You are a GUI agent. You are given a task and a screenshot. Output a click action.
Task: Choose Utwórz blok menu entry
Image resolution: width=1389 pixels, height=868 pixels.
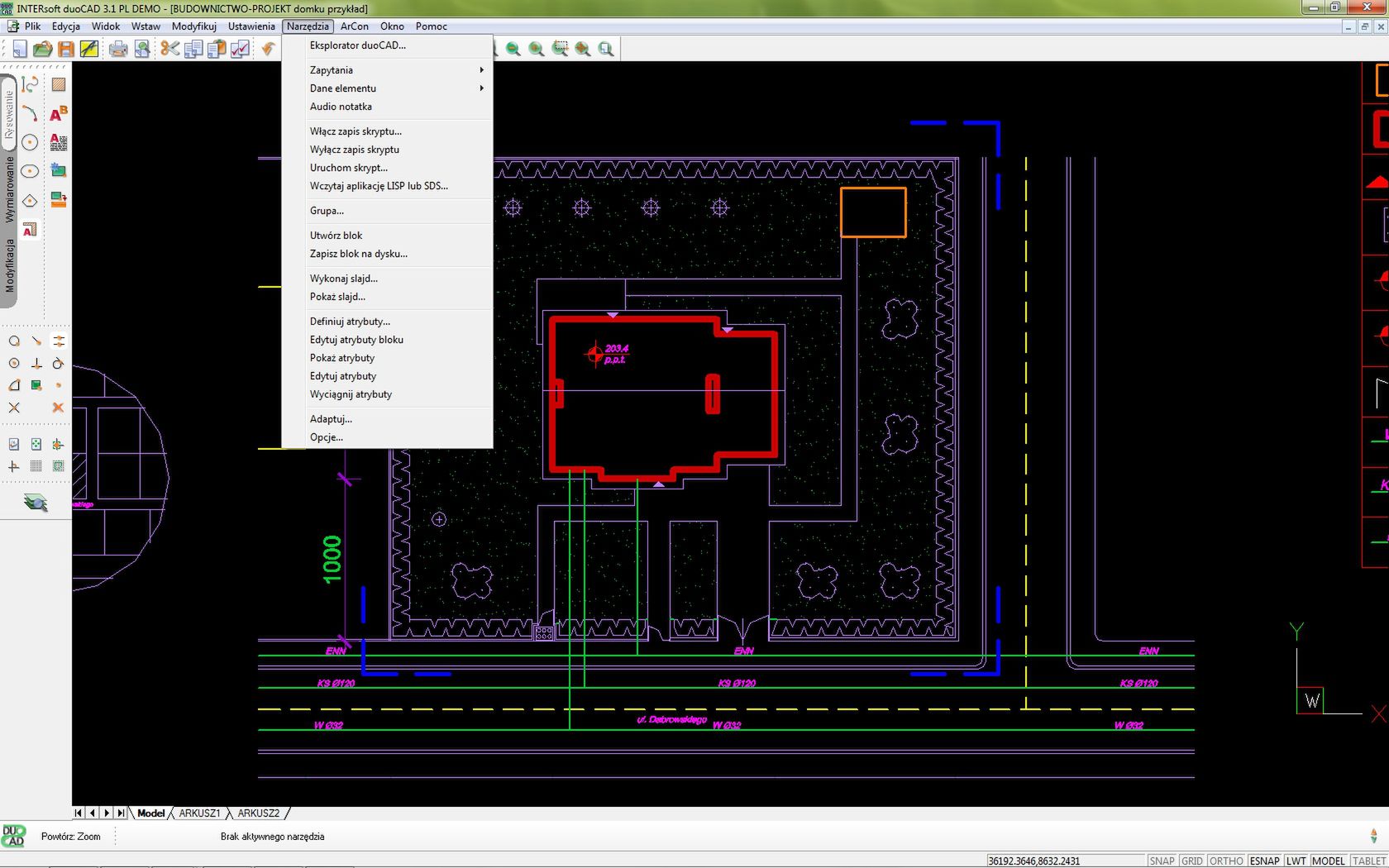(388, 236)
